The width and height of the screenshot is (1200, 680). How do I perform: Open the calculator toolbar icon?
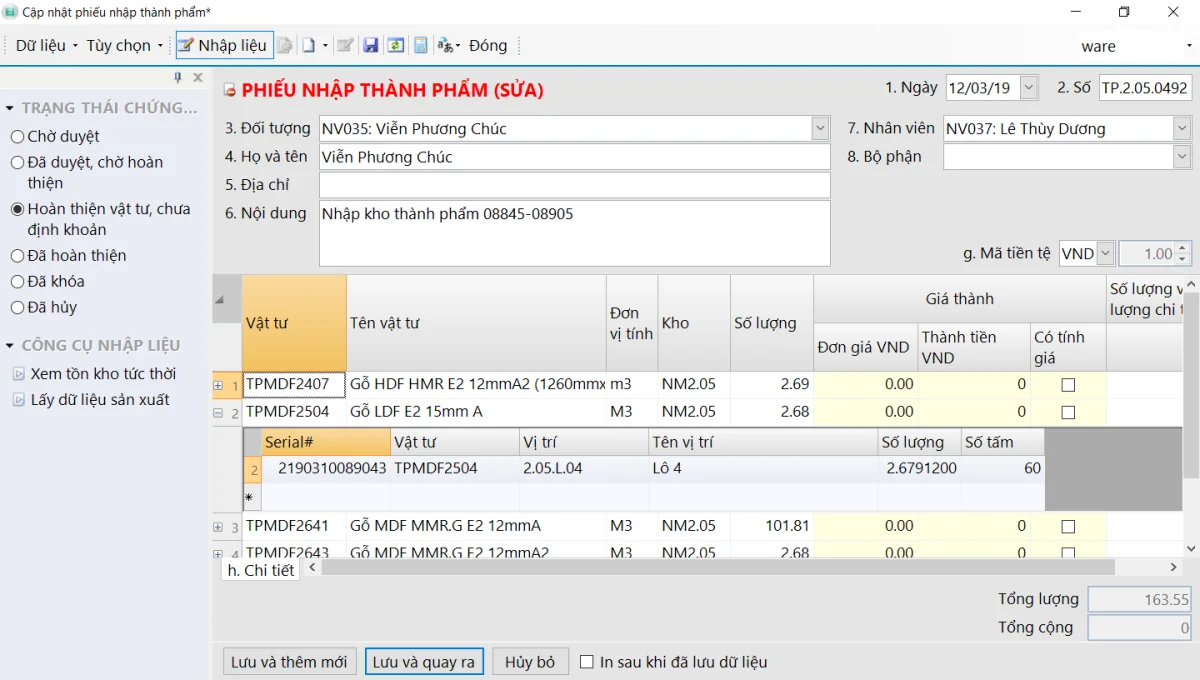click(x=421, y=46)
